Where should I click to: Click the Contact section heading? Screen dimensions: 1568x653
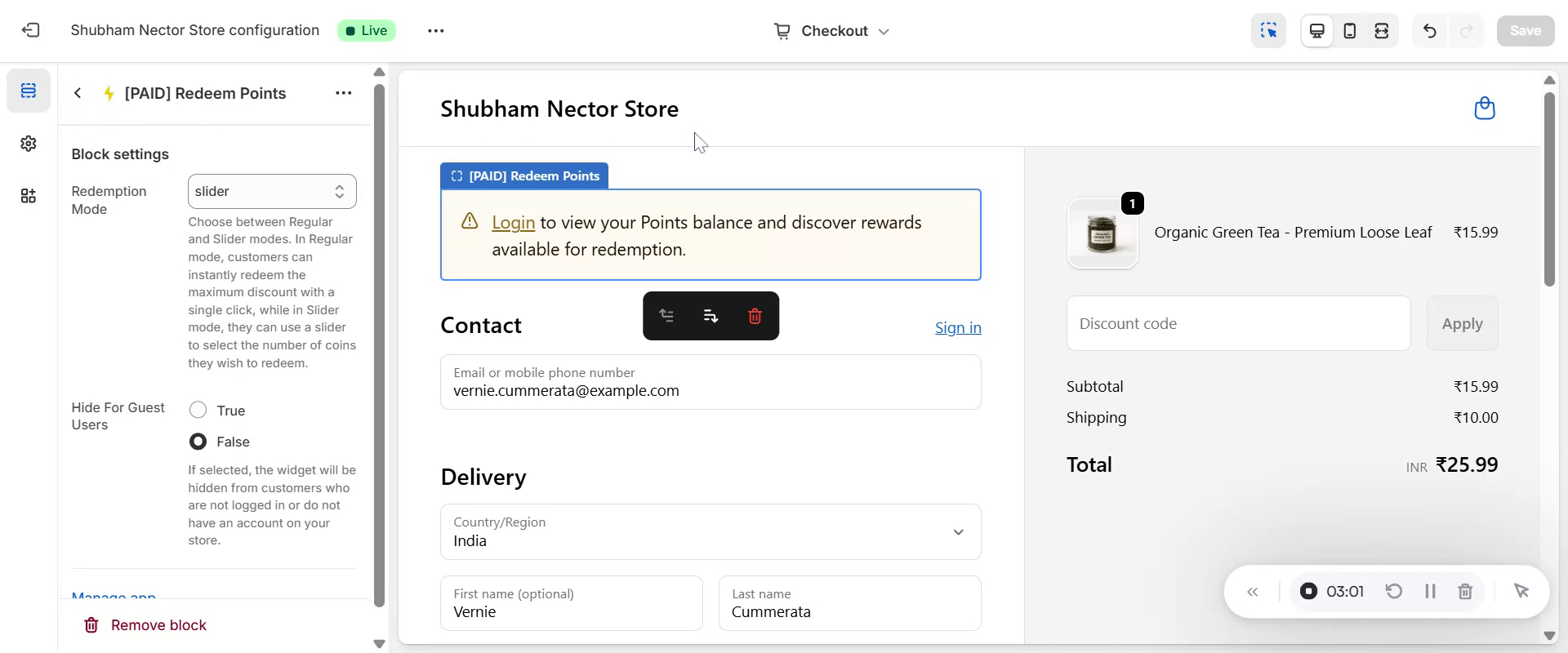tap(481, 325)
